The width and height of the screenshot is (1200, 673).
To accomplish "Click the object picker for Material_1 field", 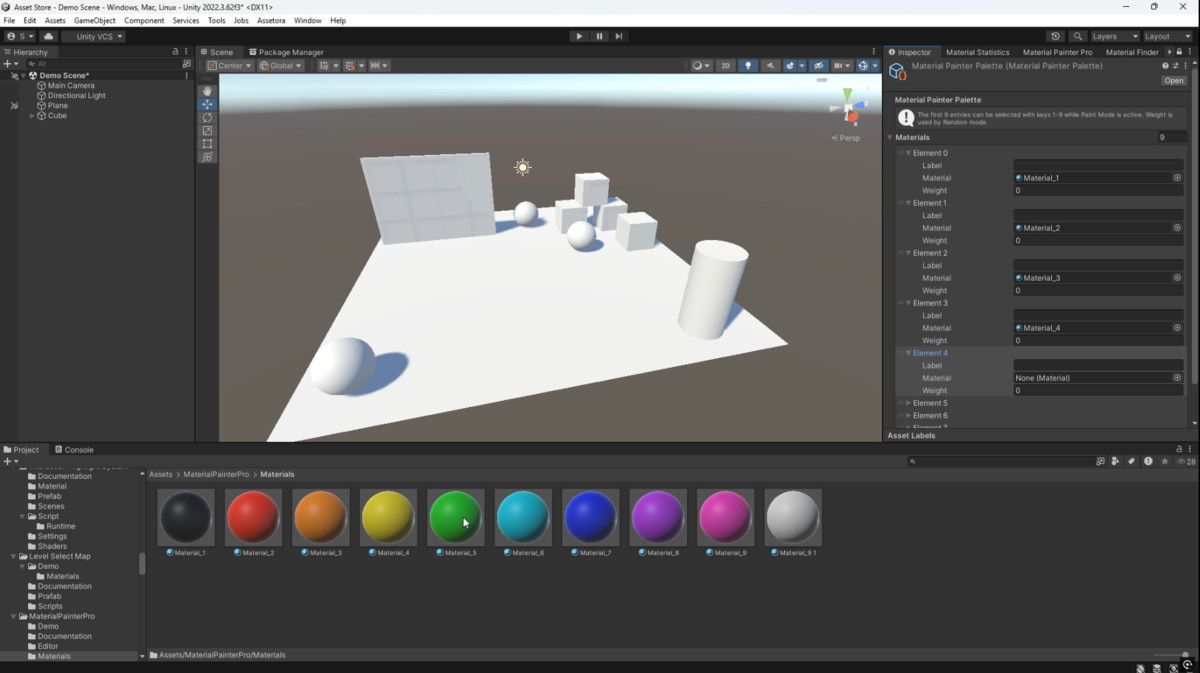I will [x=1177, y=178].
